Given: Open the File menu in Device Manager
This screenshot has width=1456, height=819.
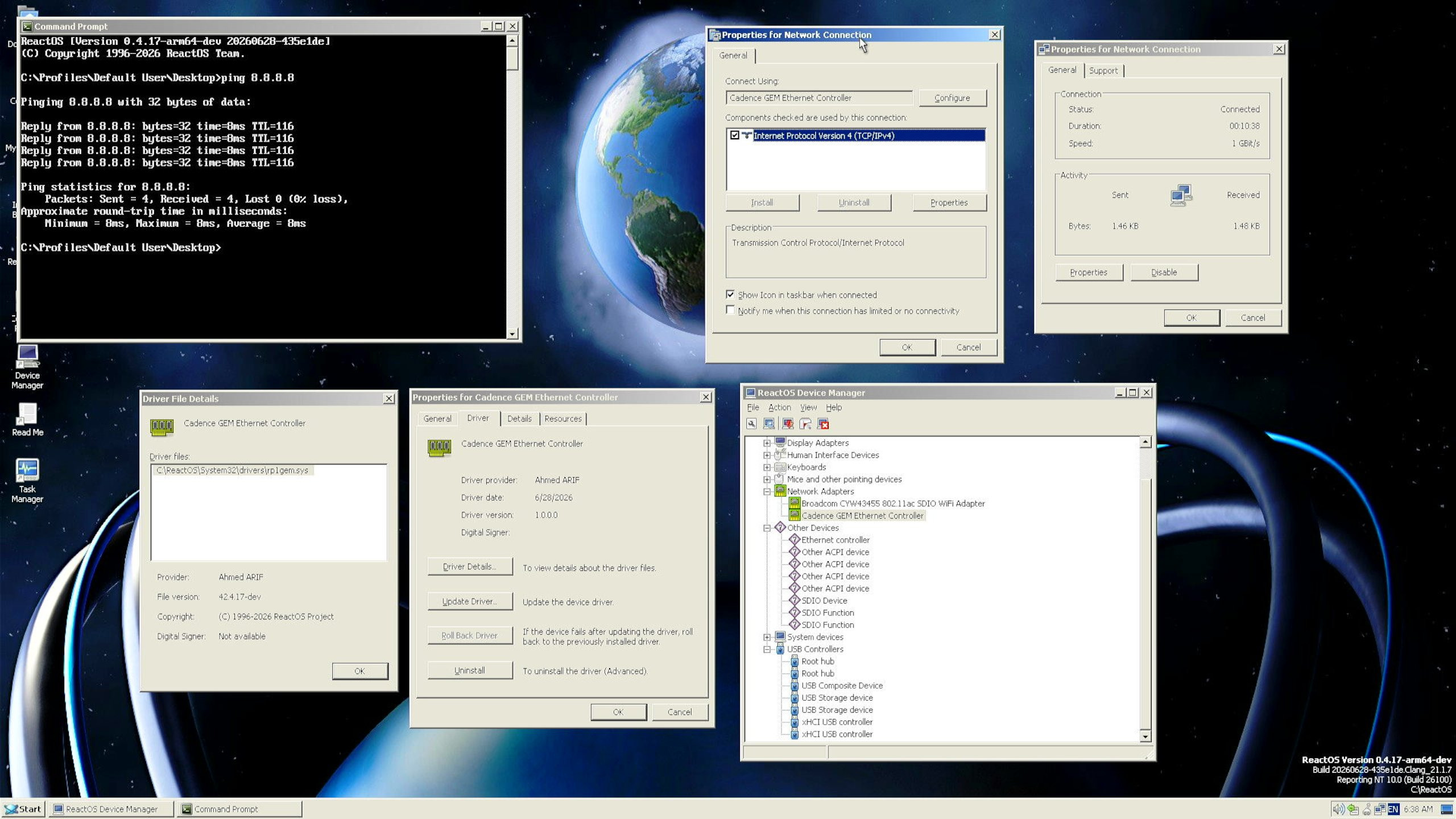Looking at the screenshot, I should 753,407.
